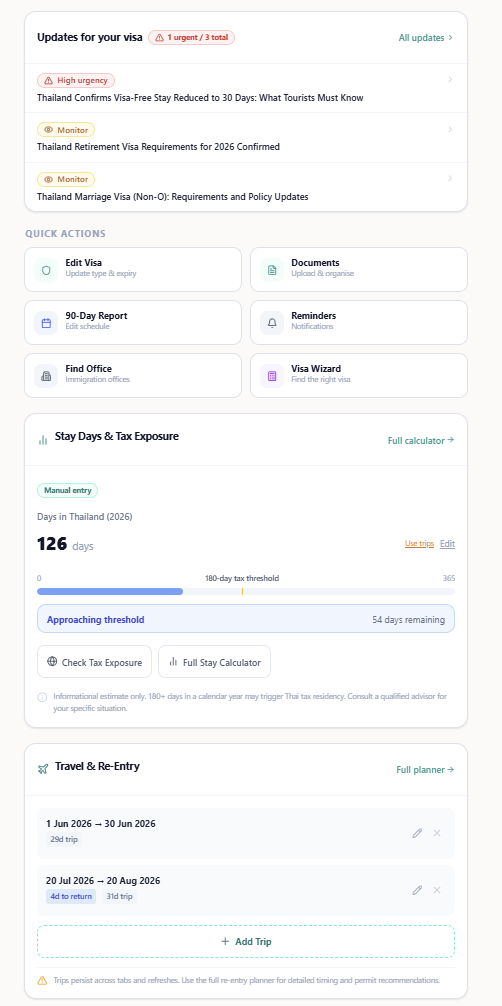The image size is (502, 1006).
Task: Open the Full calculator link
Action: (421, 441)
